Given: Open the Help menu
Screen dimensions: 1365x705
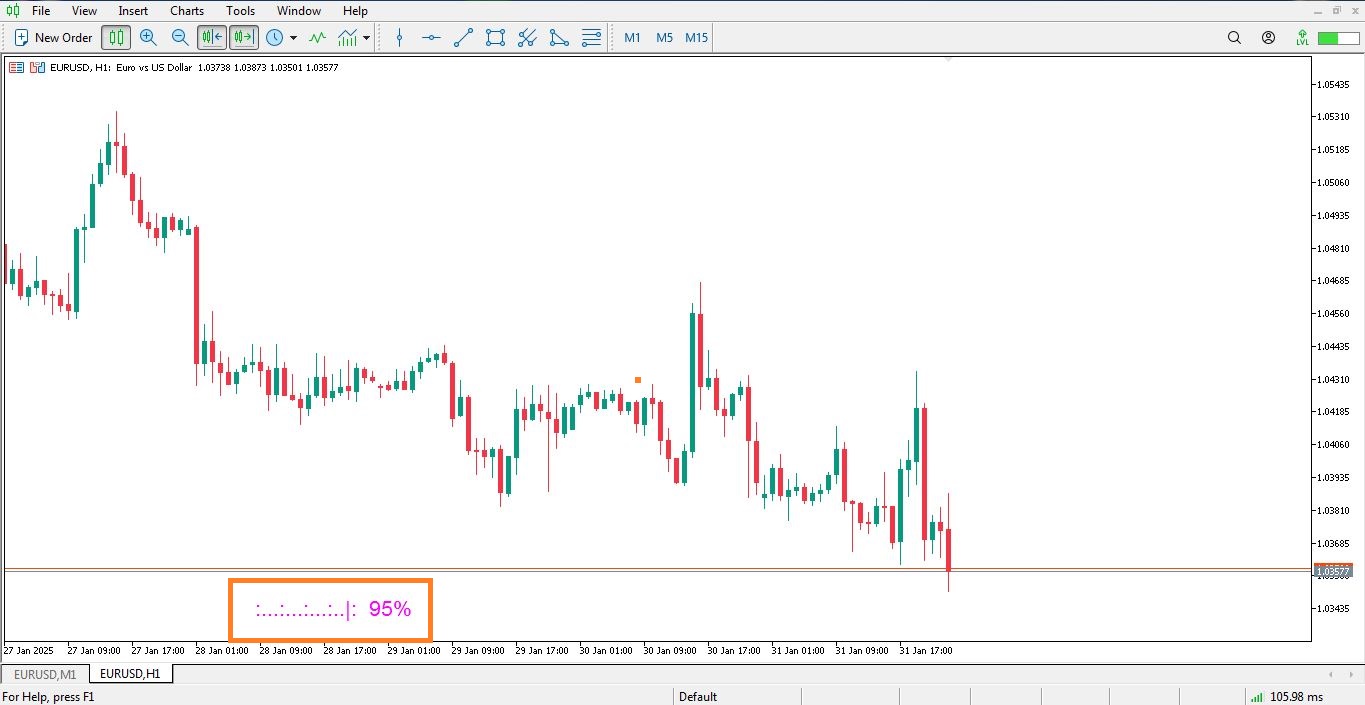Looking at the screenshot, I should [355, 11].
